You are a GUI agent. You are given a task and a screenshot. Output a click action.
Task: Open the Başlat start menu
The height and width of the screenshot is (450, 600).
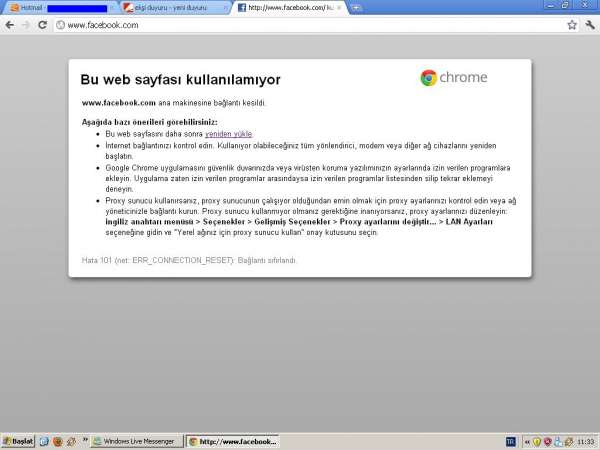[18, 442]
